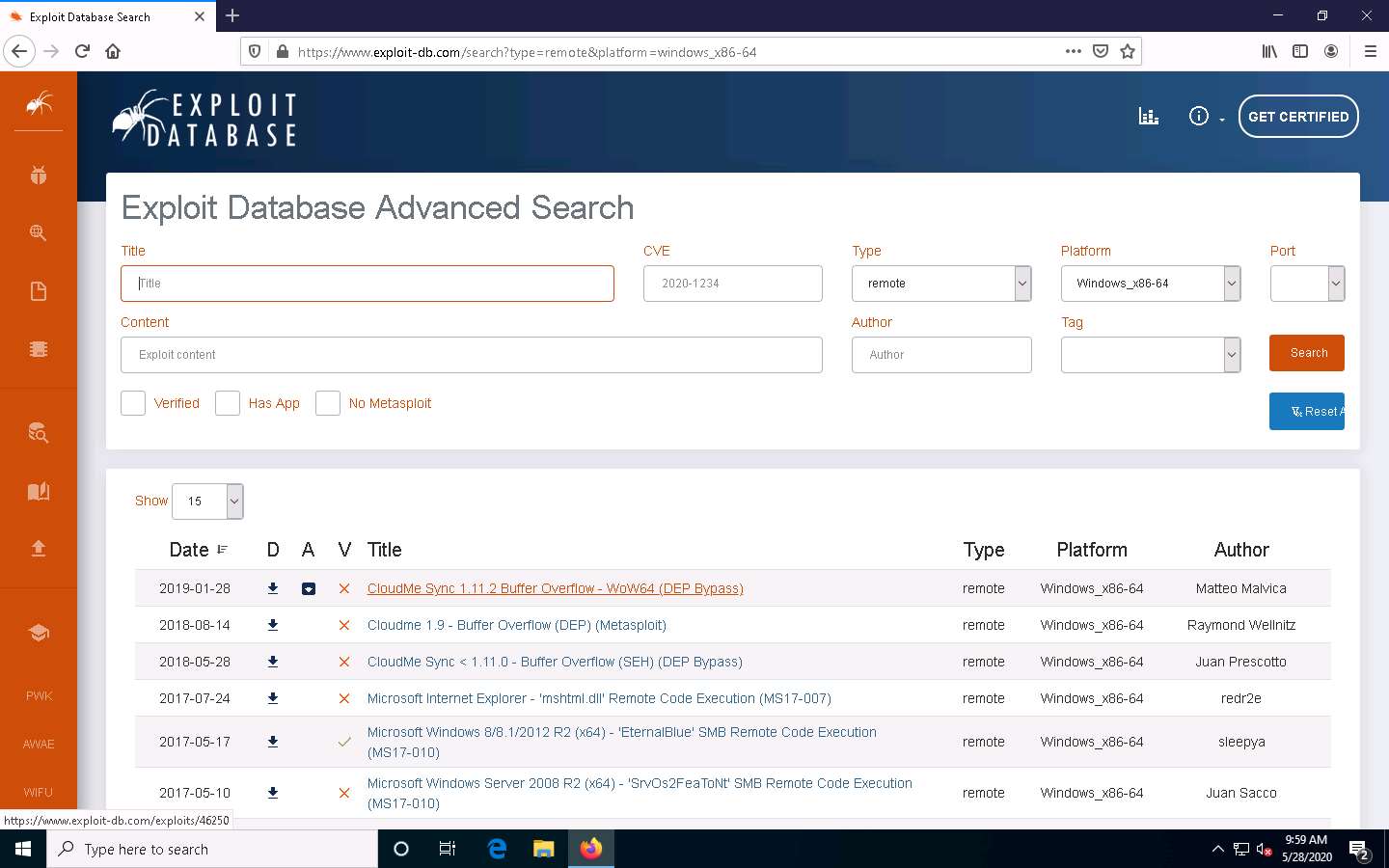Screen dimensions: 1389x868
Task: Go back with the browser back arrow
Action: (x=19, y=51)
